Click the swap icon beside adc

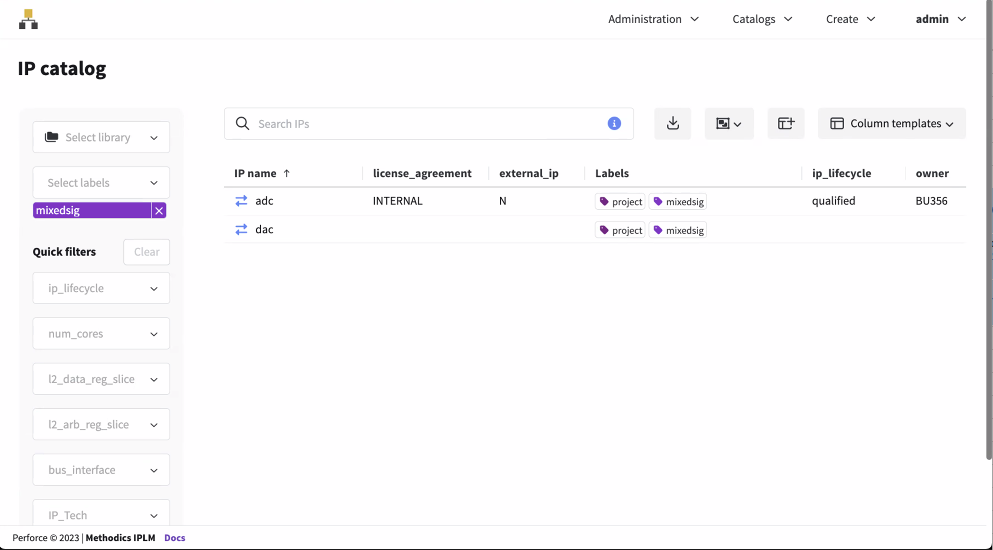tap(241, 201)
